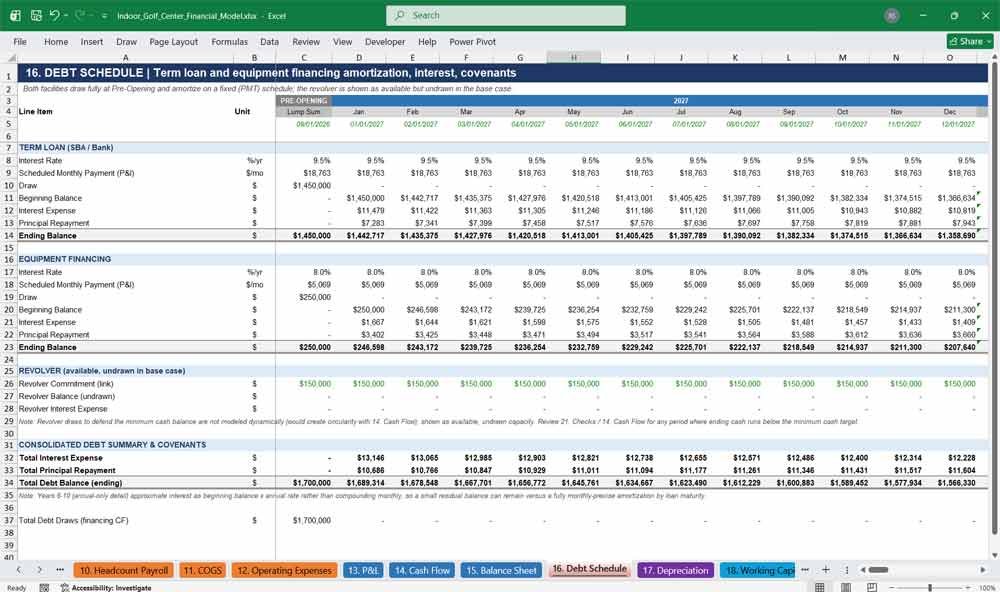1000x592 pixels.
Task: Switch to 17. Depreciation sheet
Action: (x=675, y=570)
